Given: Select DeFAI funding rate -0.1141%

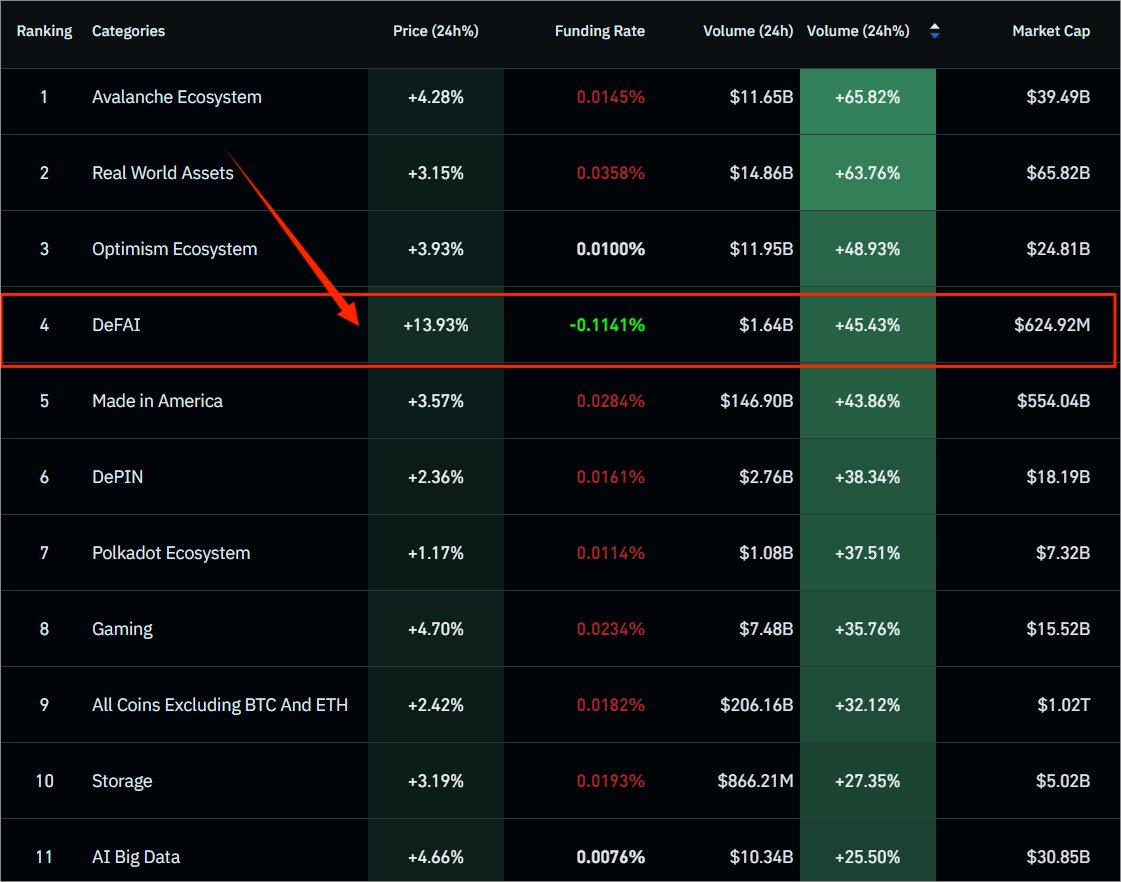Looking at the screenshot, I should click(607, 325).
